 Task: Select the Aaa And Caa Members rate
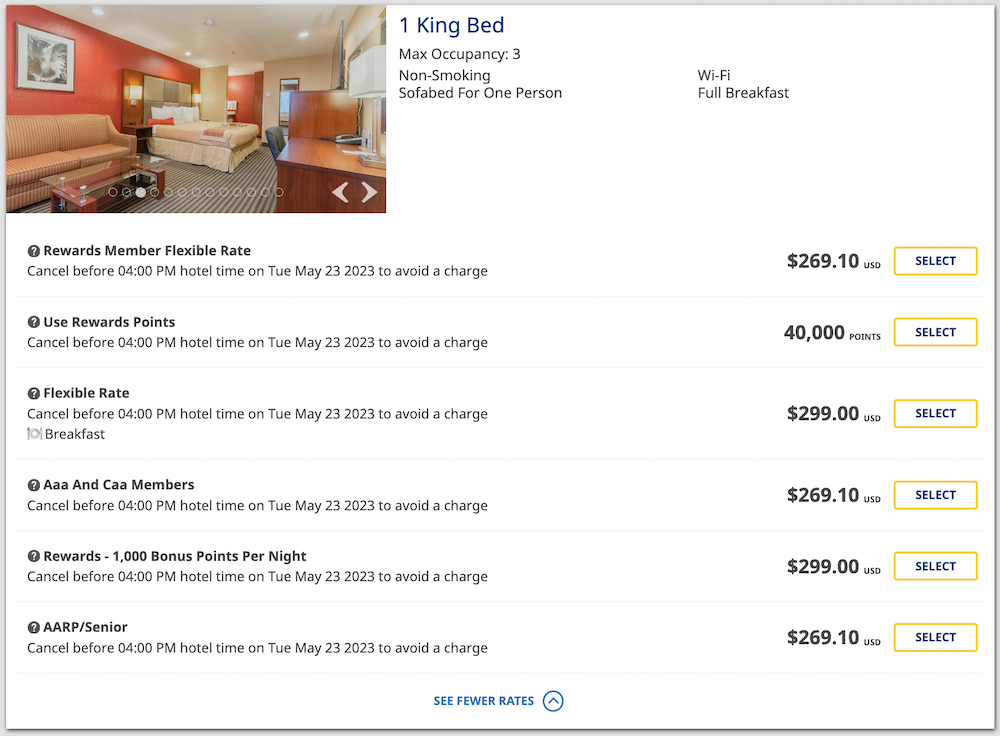(x=934, y=494)
